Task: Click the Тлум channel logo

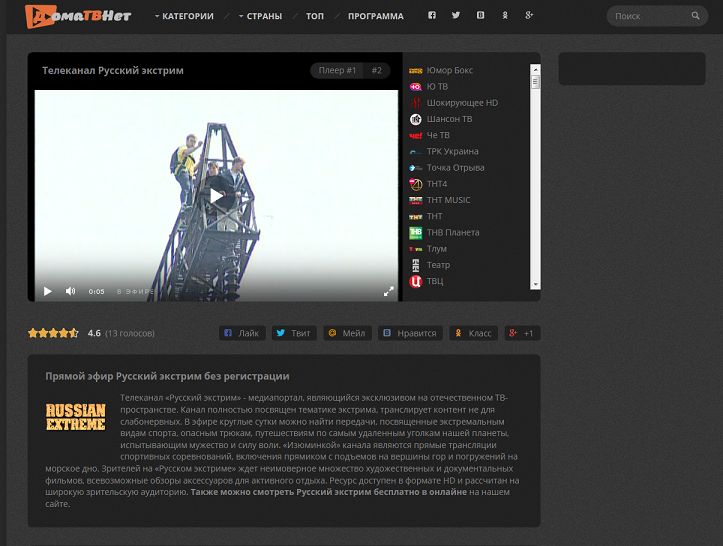Action: coord(415,249)
